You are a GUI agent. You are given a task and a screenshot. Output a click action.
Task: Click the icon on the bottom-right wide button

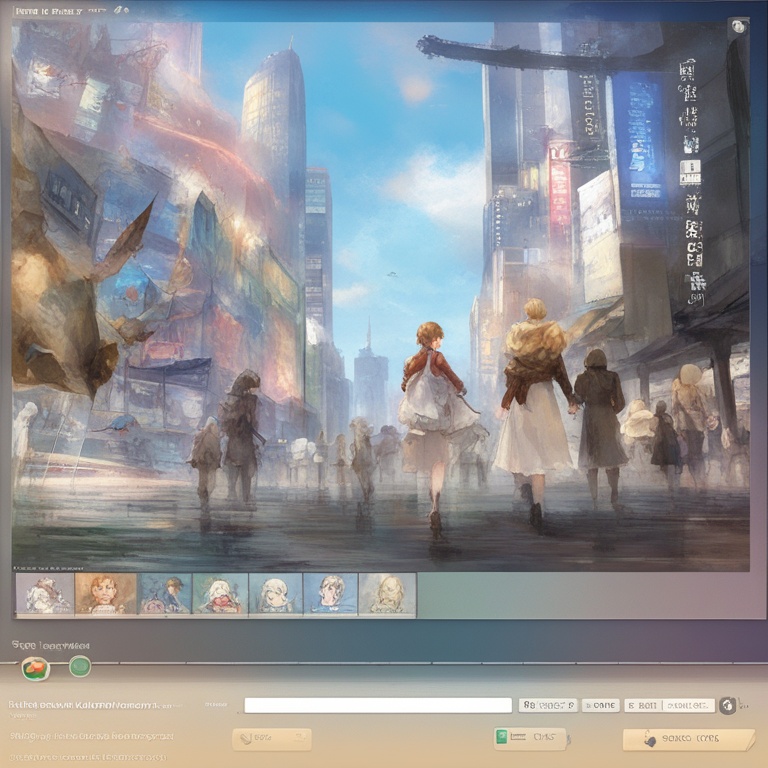[650, 740]
